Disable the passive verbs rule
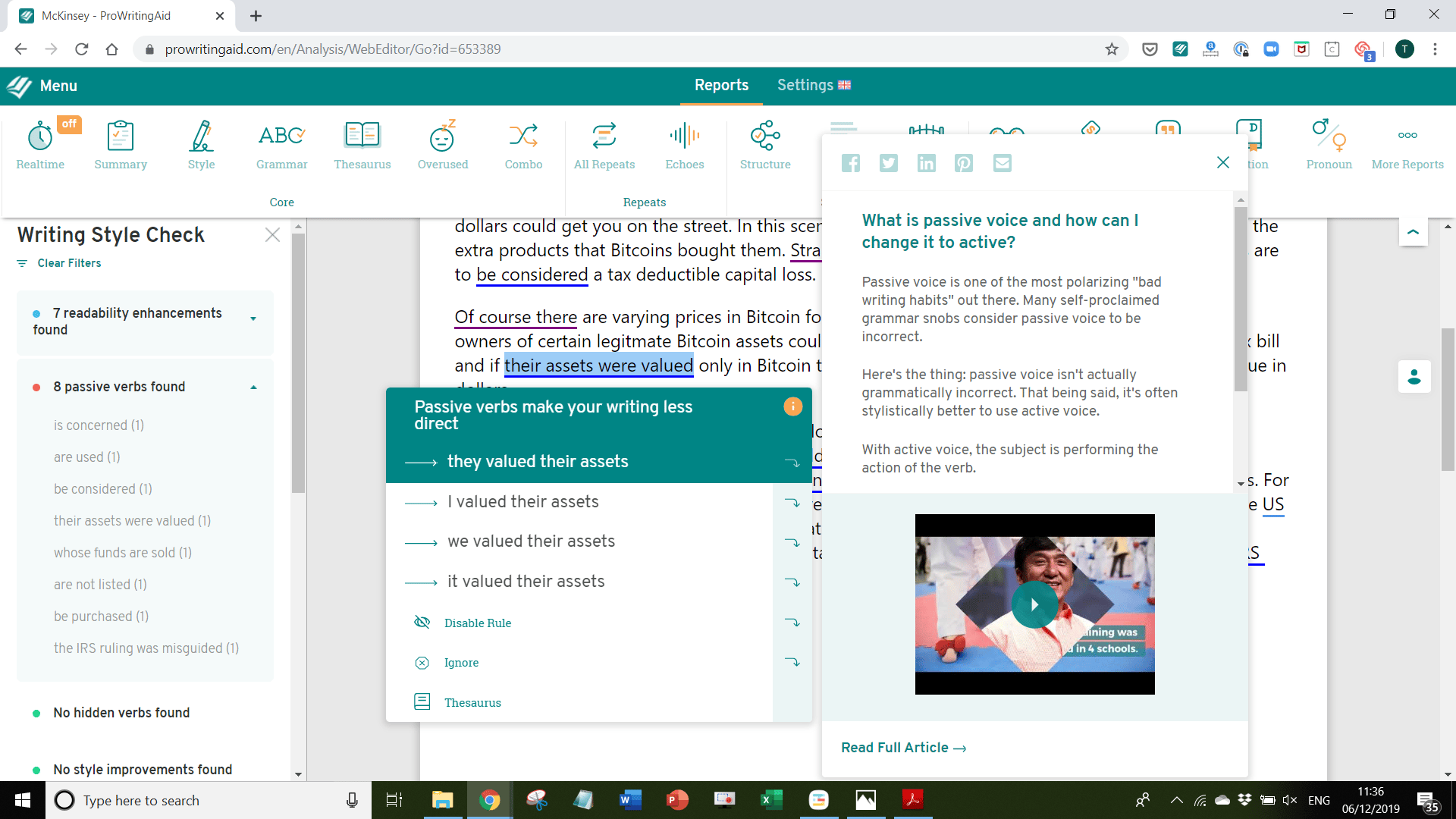Screen dimensions: 1456x819 pyautogui.click(x=477, y=623)
